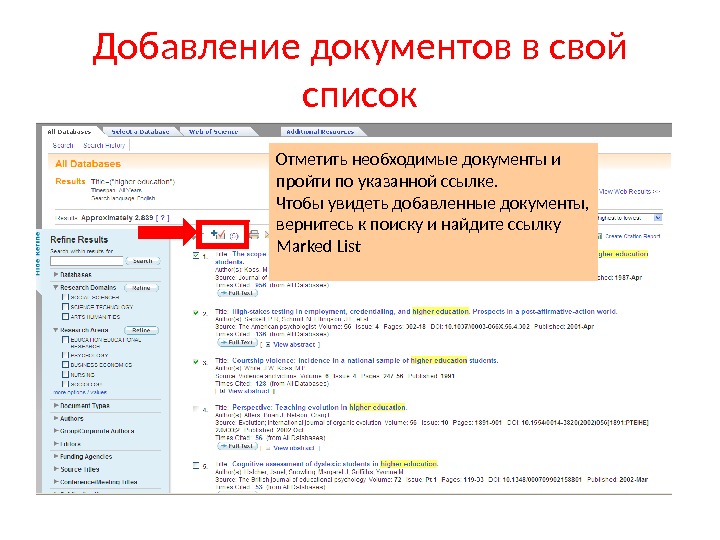
Task: Check the Education Educational Research box
Action: 65,340
